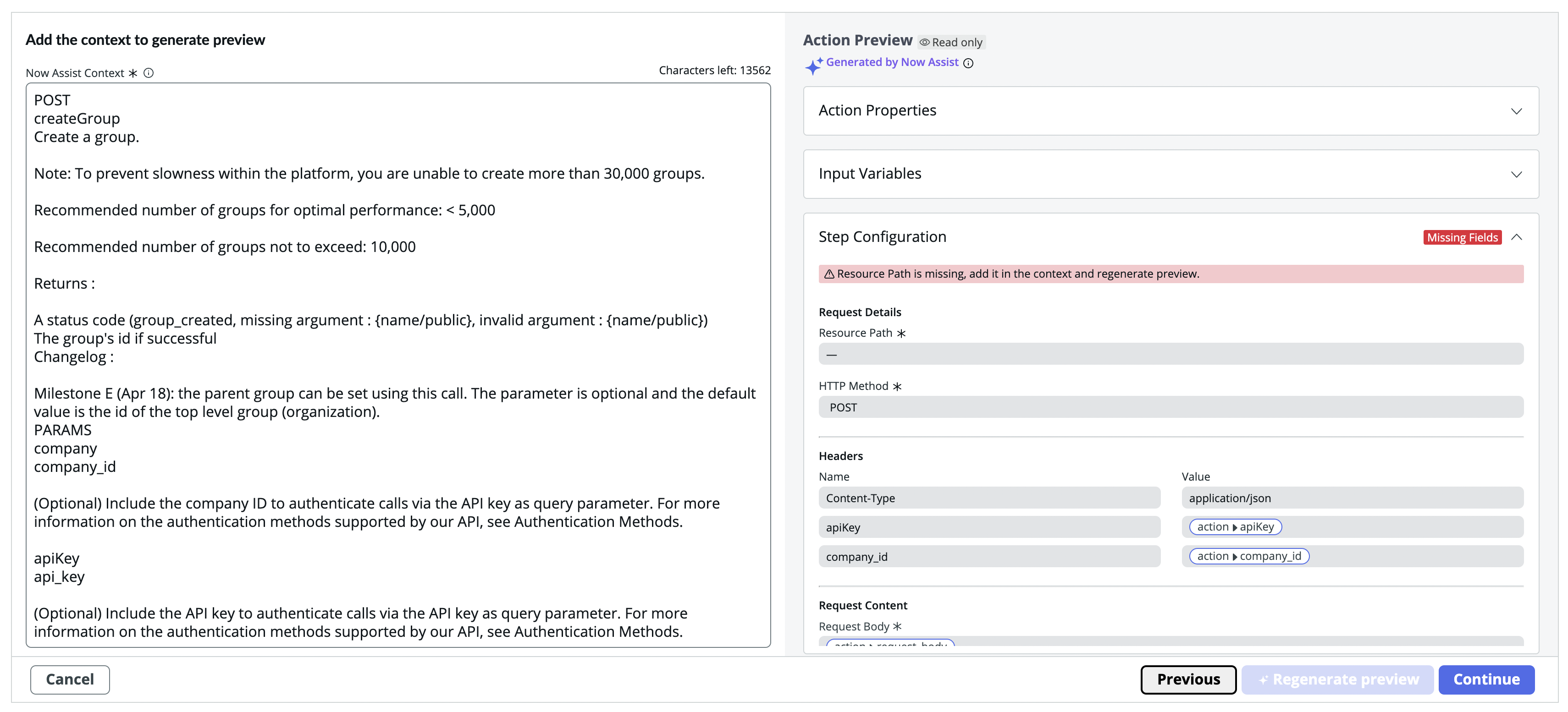The width and height of the screenshot is (1568, 712).
Task: Click inside the Now Assist Context text area
Action: pyautogui.click(x=398, y=365)
